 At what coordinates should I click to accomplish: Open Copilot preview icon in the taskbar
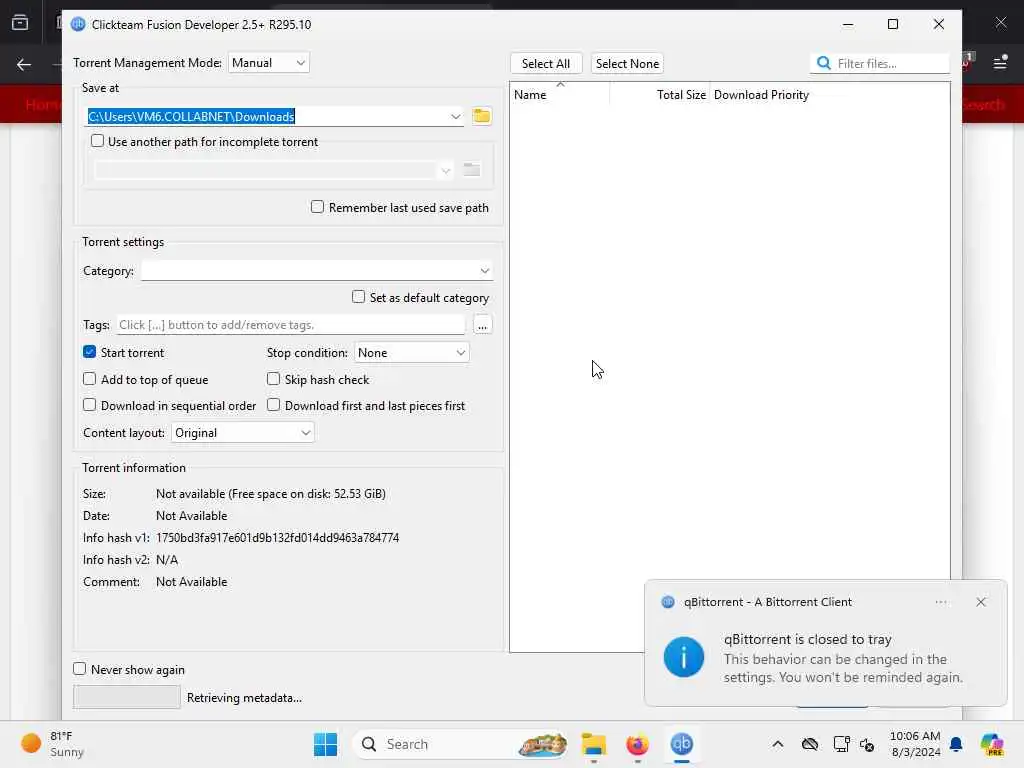pyautogui.click(x=991, y=744)
